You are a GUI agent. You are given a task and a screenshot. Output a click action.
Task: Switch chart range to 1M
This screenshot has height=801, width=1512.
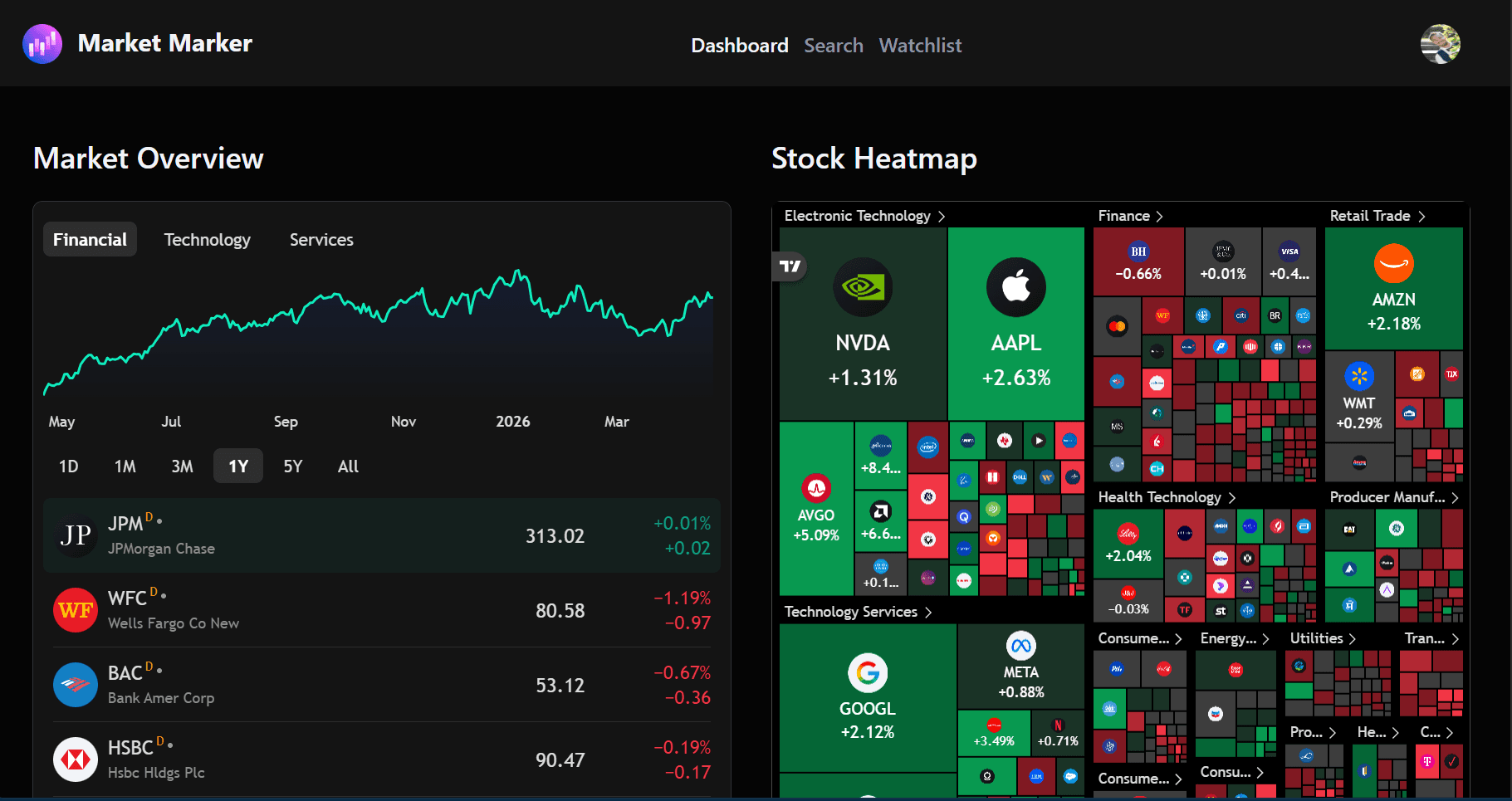click(125, 466)
